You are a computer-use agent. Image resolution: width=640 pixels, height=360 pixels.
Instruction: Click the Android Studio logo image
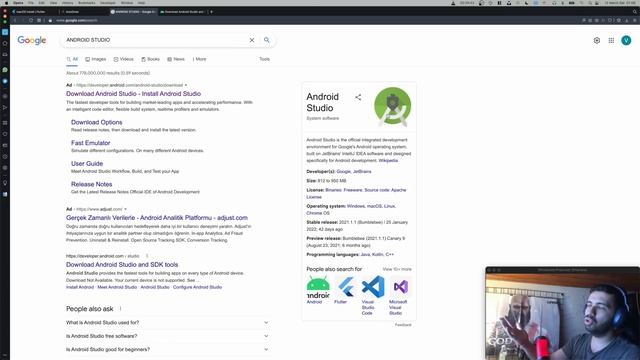[393, 106]
